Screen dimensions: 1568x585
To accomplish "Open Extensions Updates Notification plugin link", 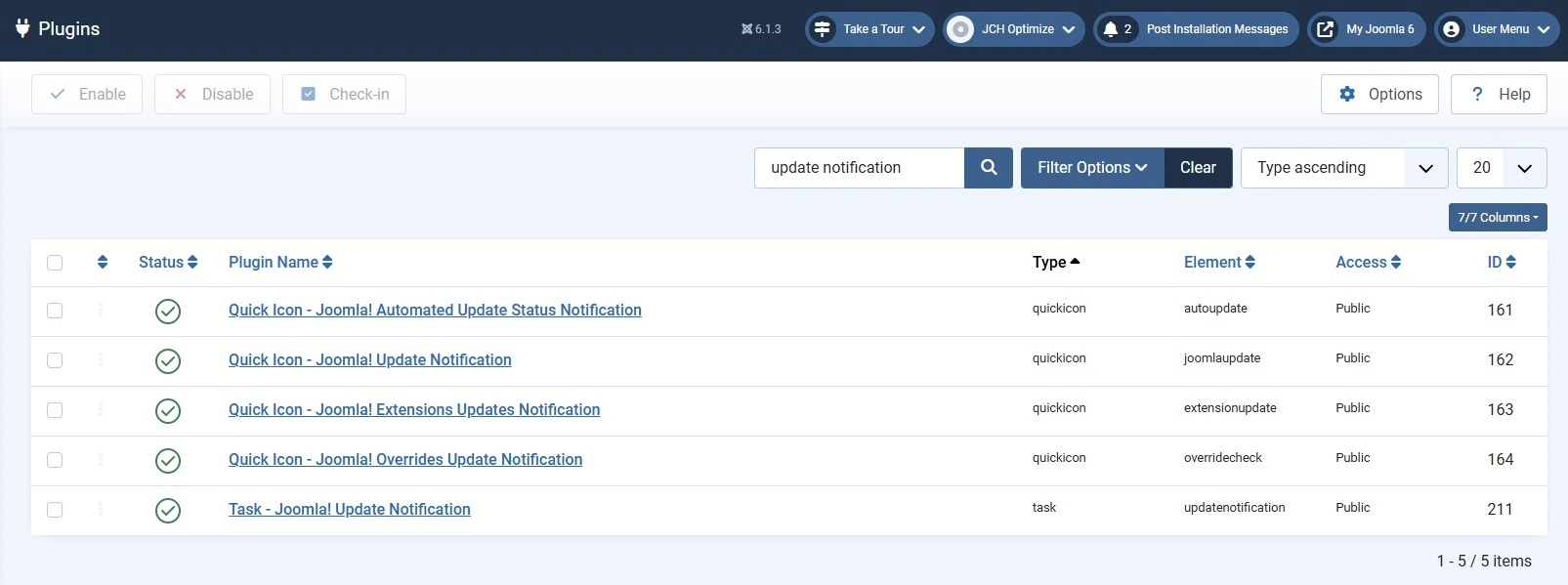I will 414,409.
